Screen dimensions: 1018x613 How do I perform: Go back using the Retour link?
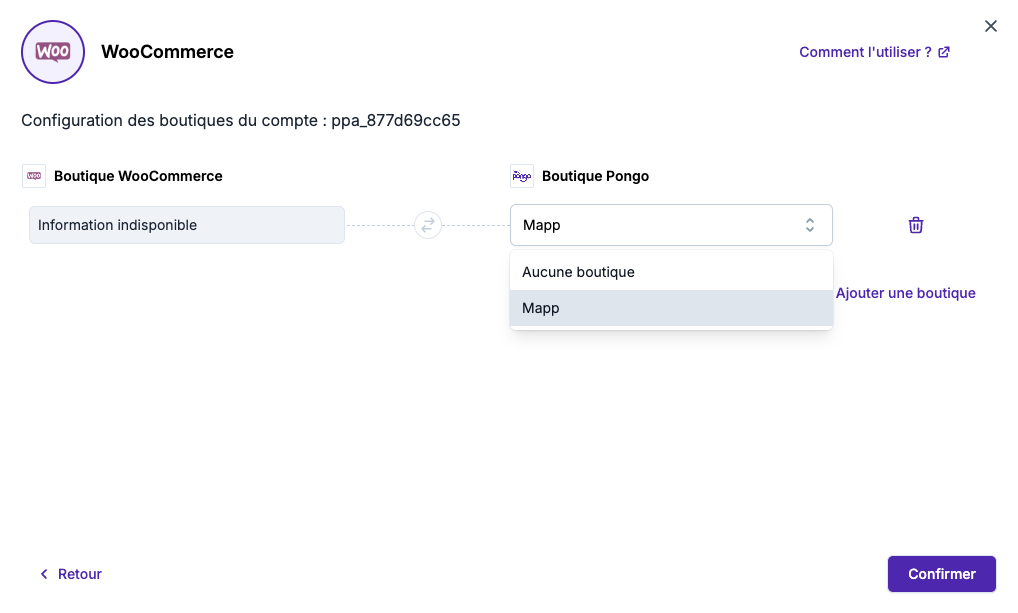pos(79,574)
